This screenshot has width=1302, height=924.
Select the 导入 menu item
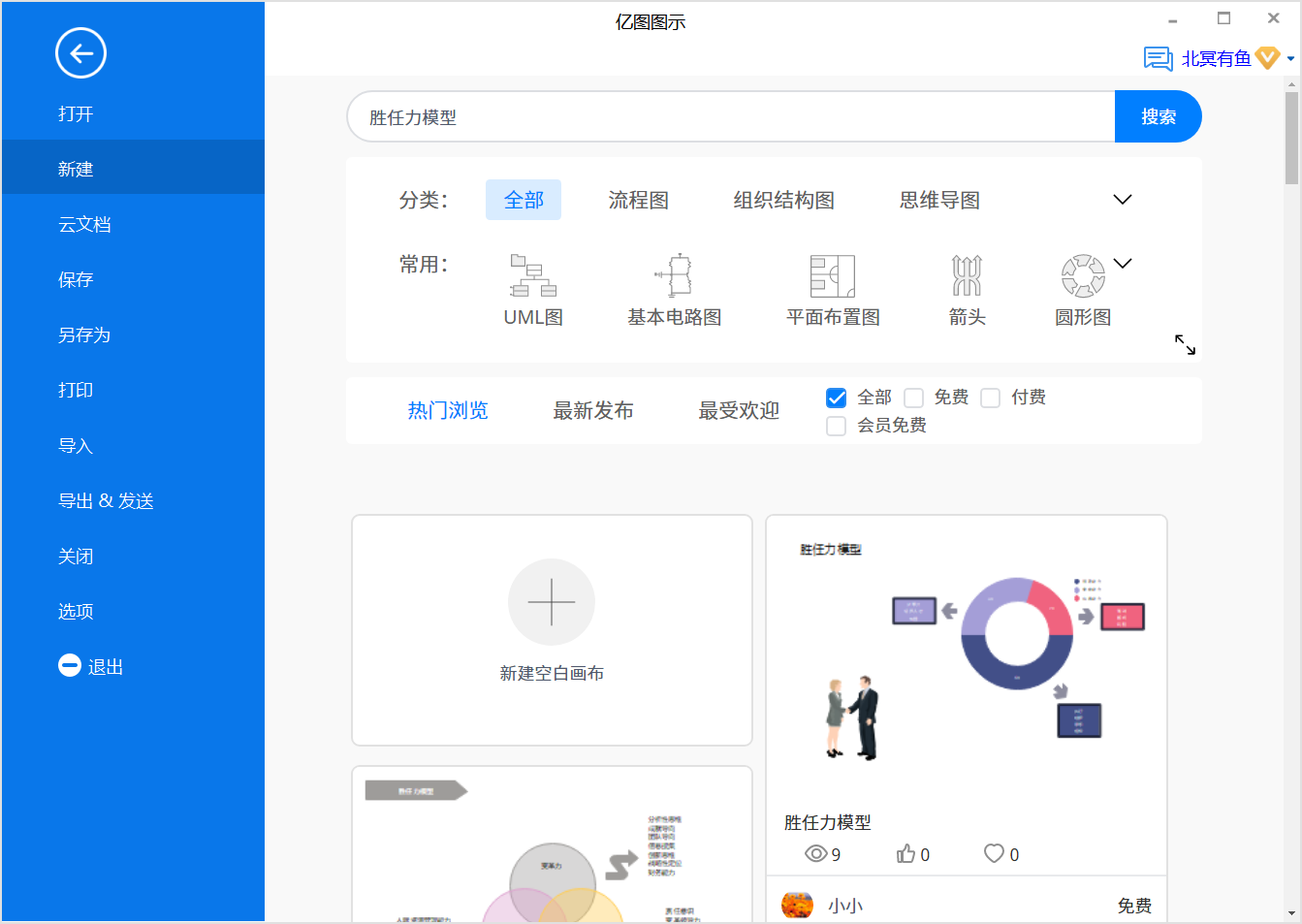click(133, 445)
